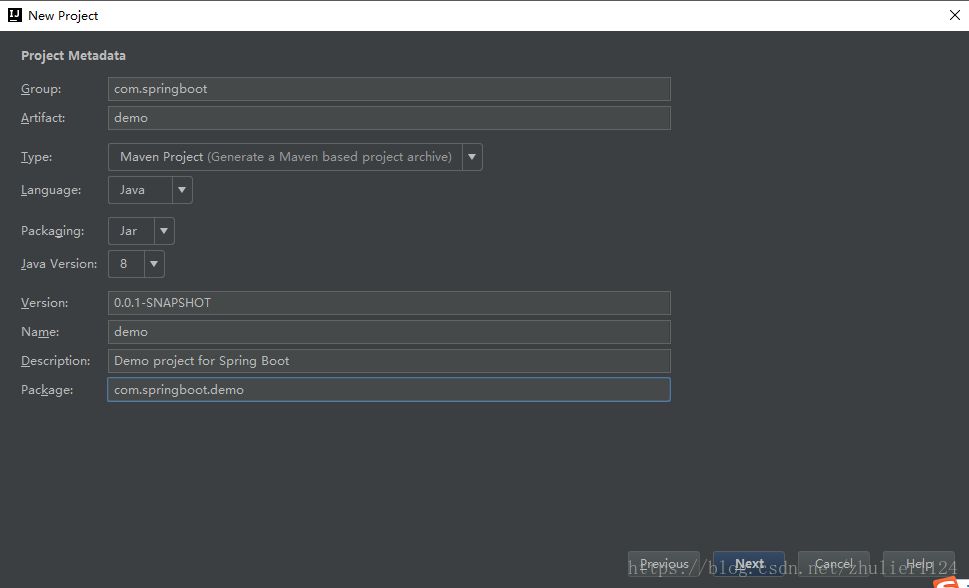Click the Group input field
969x588 pixels.
coord(389,89)
